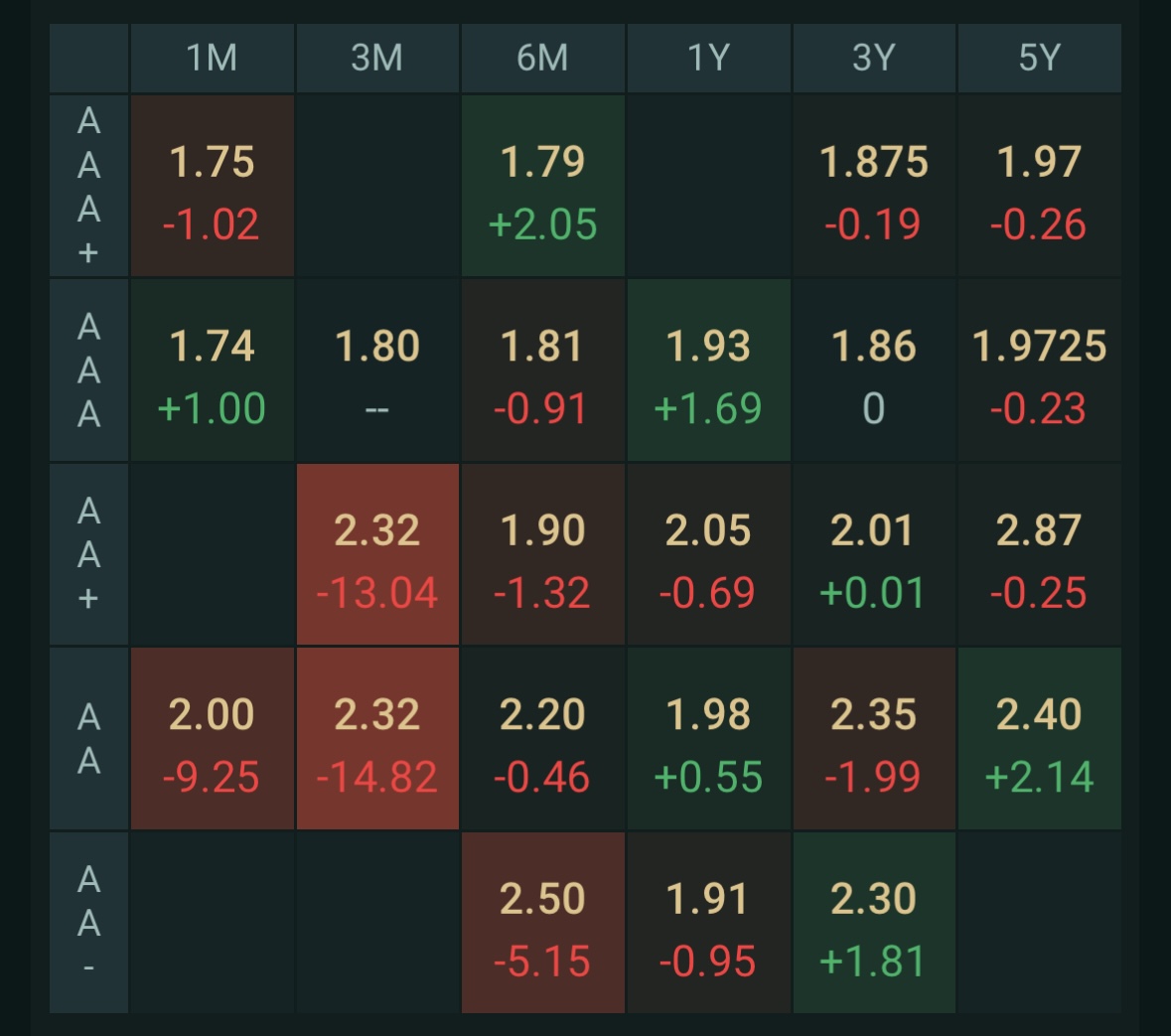Select the 5Y tenor column header
The image size is (1171, 1036).
[1039, 58]
